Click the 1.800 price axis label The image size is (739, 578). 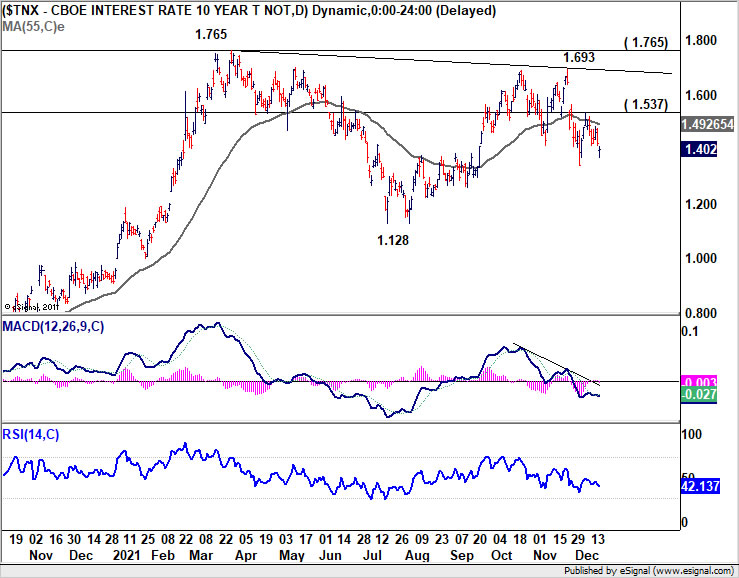tap(700, 41)
